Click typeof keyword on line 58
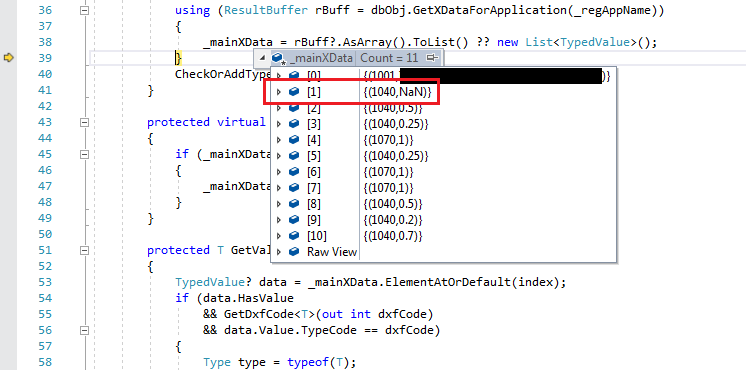746x370 pixels. click(308, 362)
